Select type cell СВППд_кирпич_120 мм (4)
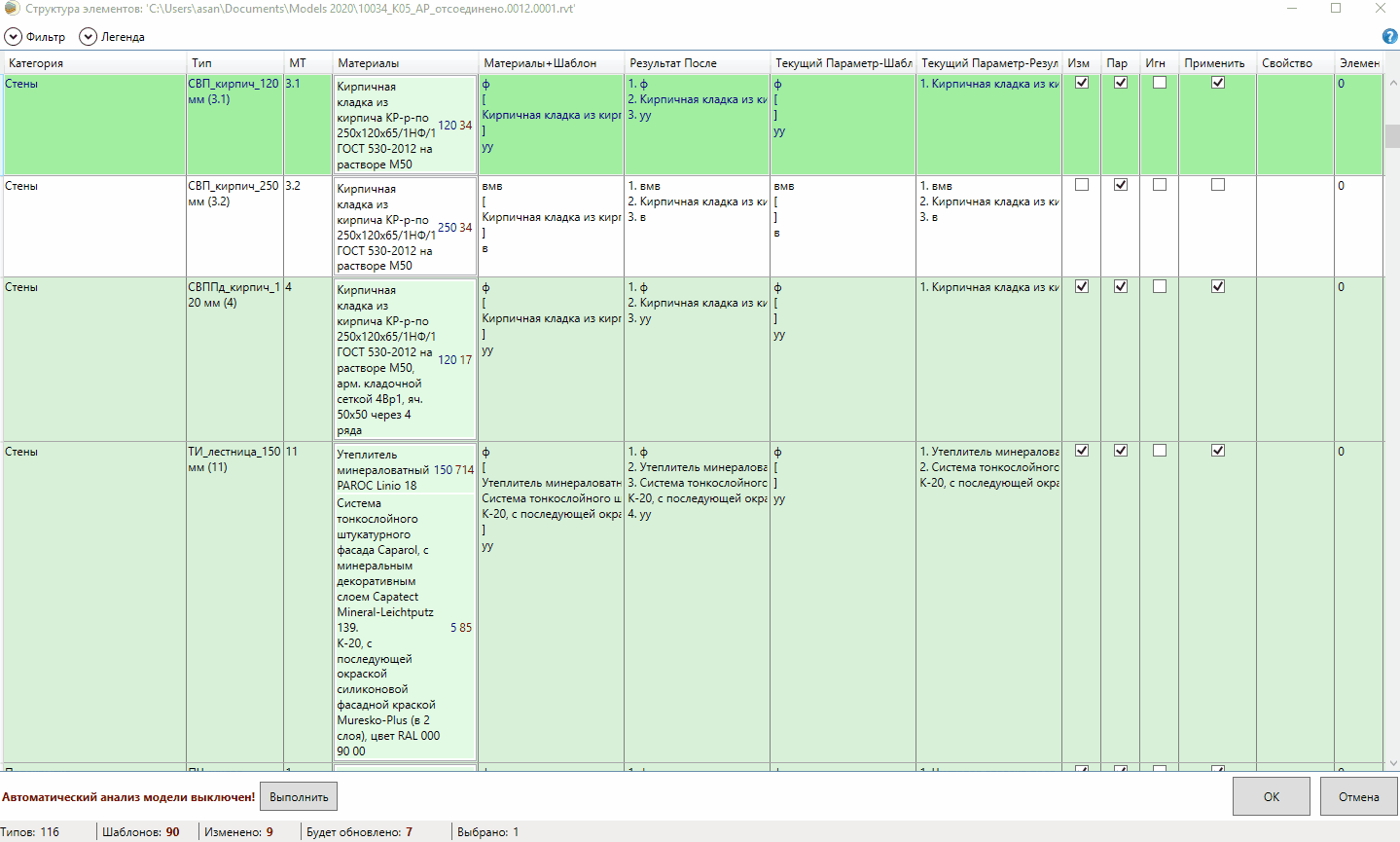1400x842 pixels. (x=235, y=359)
